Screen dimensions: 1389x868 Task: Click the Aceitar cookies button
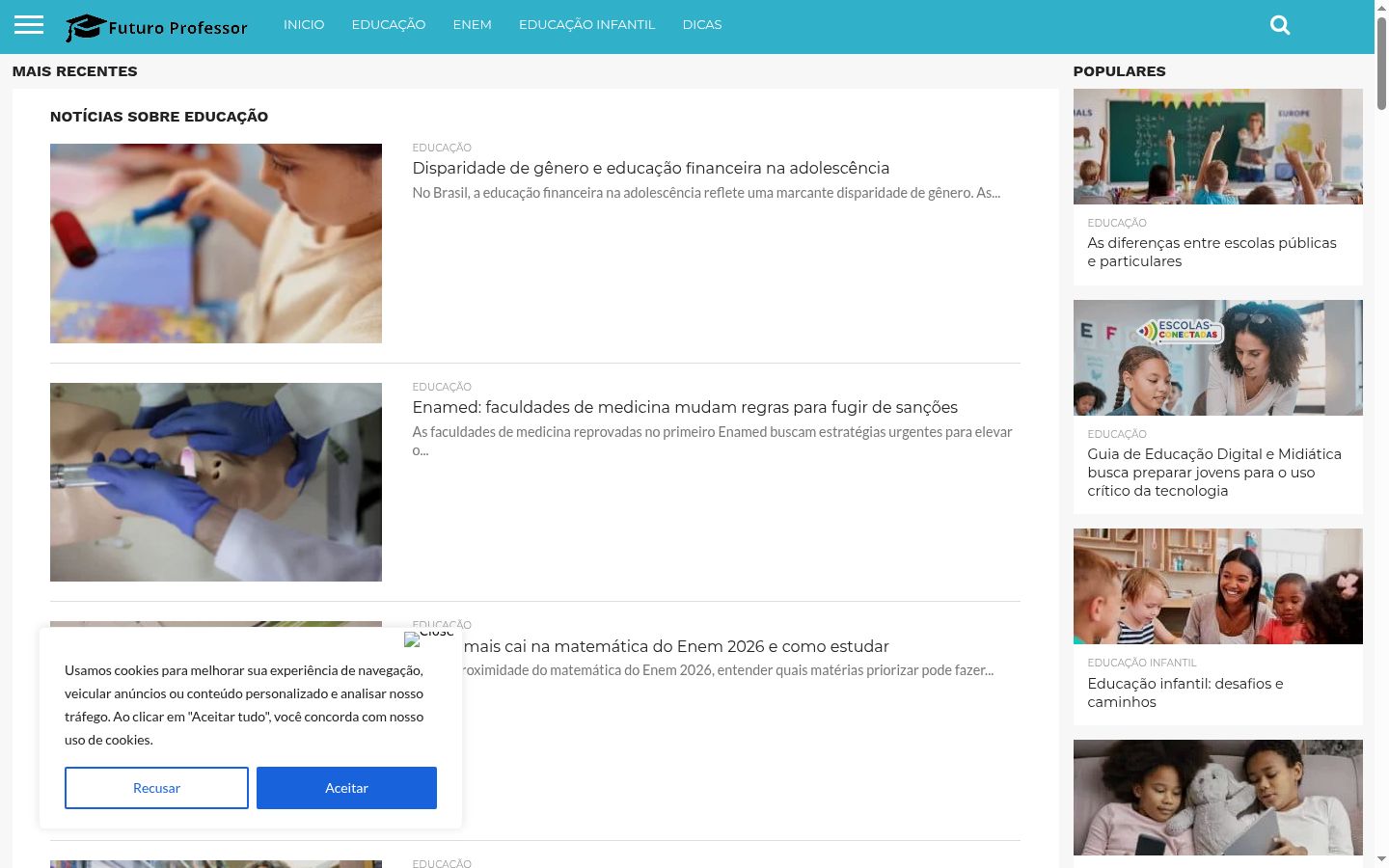pyautogui.click(x=346, y=788)
